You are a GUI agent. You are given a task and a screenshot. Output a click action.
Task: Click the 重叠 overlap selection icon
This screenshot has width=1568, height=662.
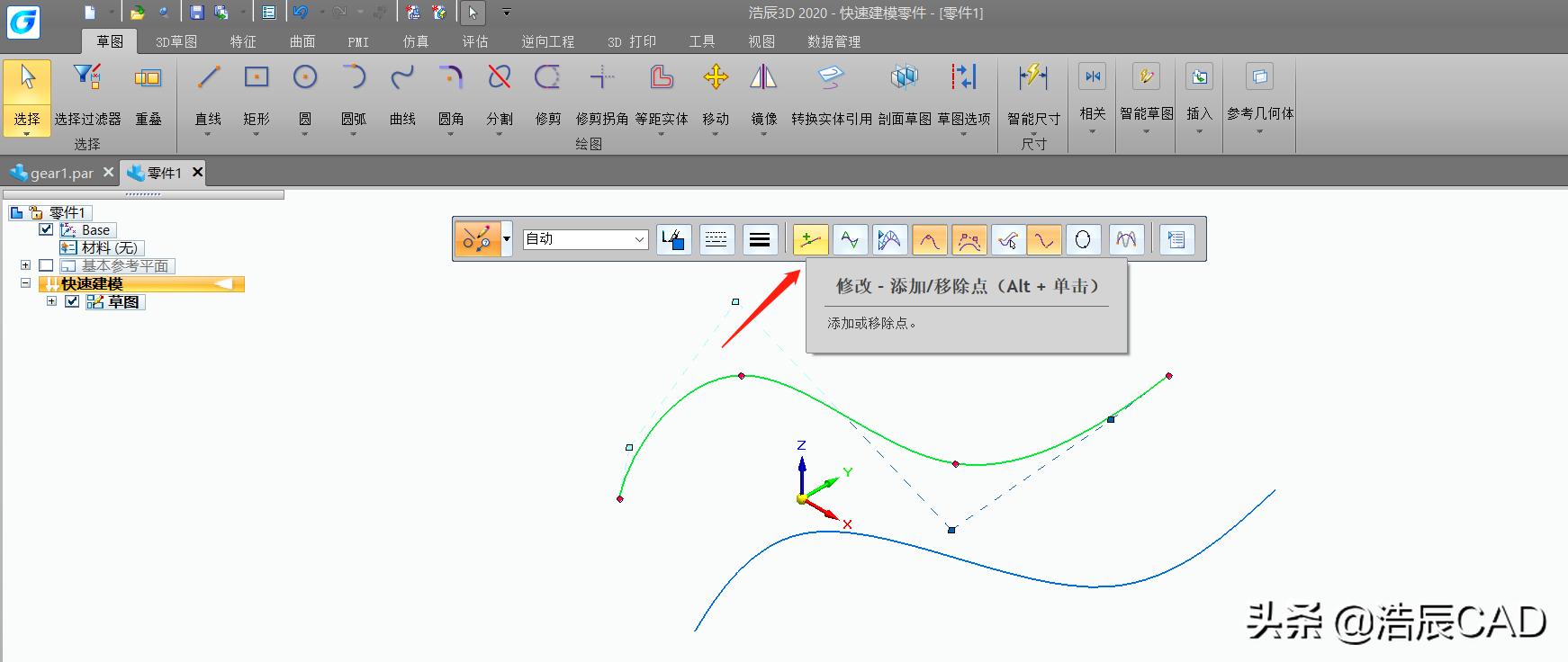pyautogui.click(x=148, y=77)
